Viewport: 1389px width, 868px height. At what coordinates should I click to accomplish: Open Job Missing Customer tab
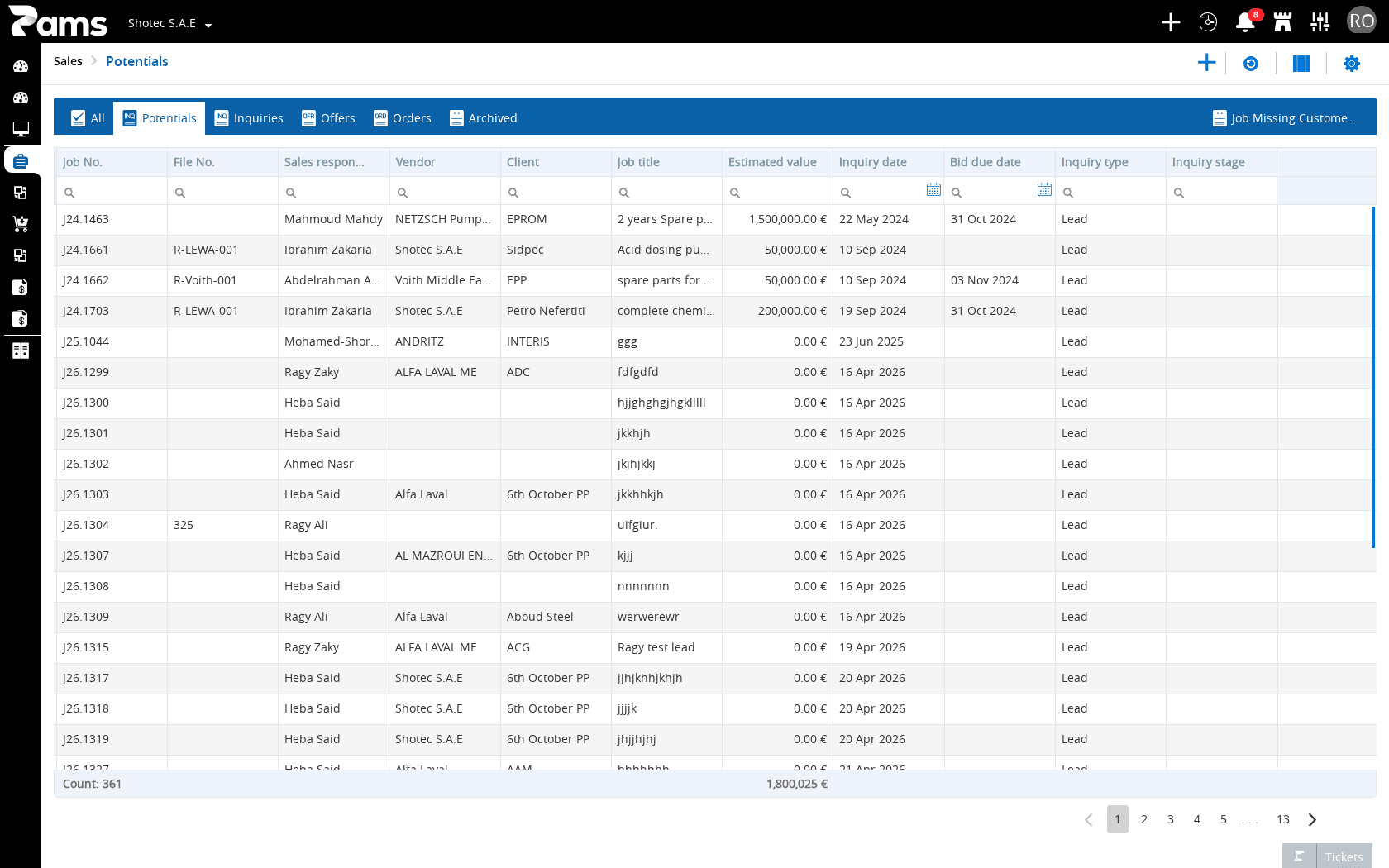coord(1285,118)
